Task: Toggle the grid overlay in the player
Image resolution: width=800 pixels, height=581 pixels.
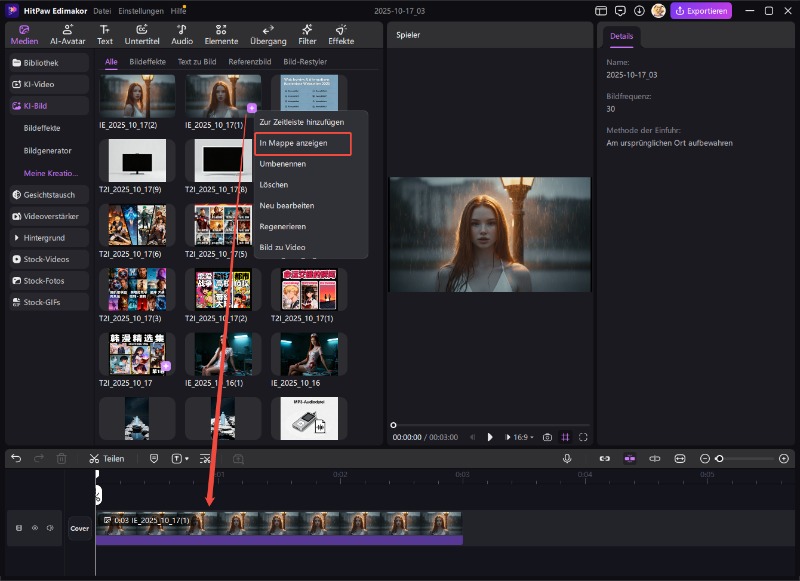Action: [565, 437]
